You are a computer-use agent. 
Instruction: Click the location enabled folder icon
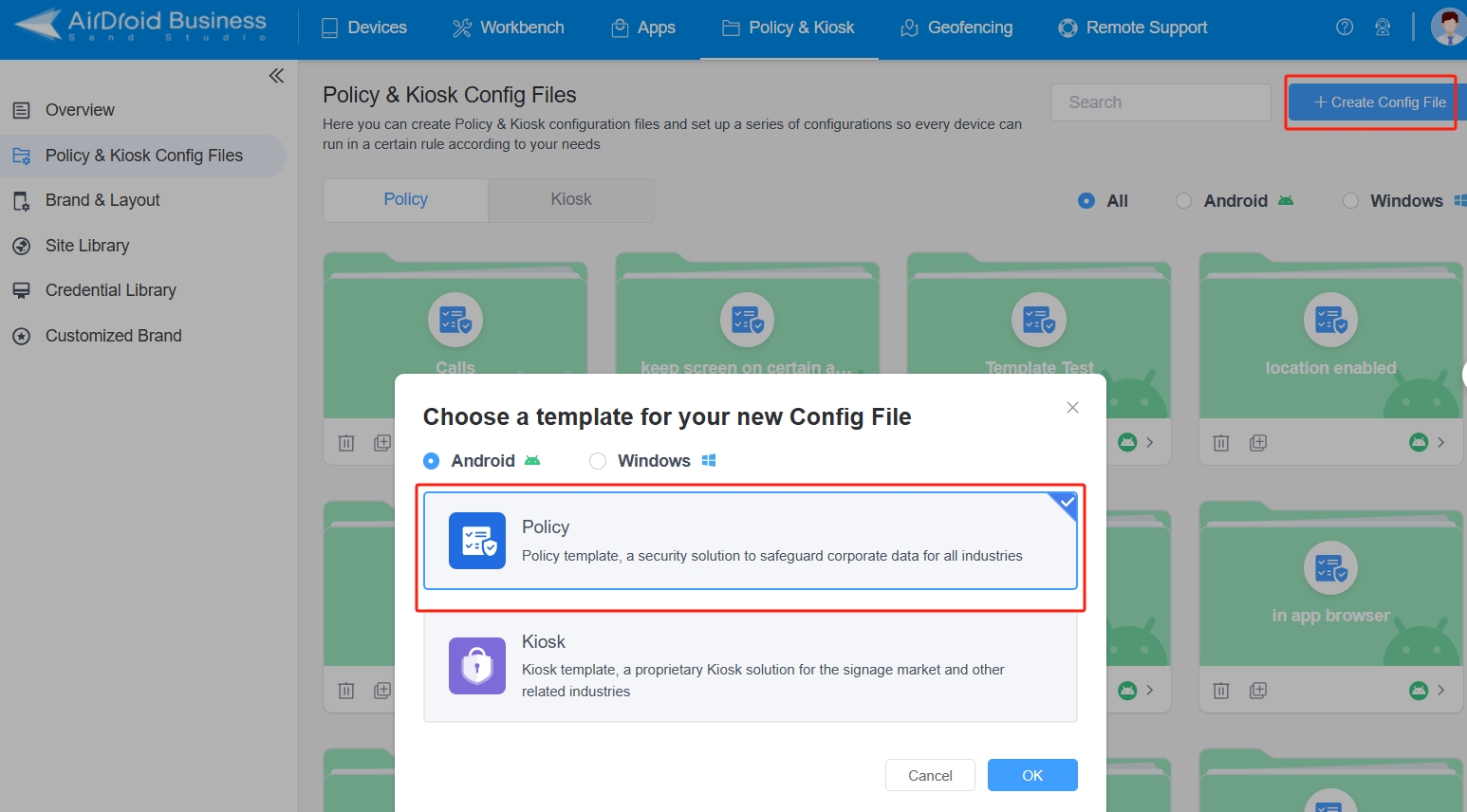(x=1330, y=320)
